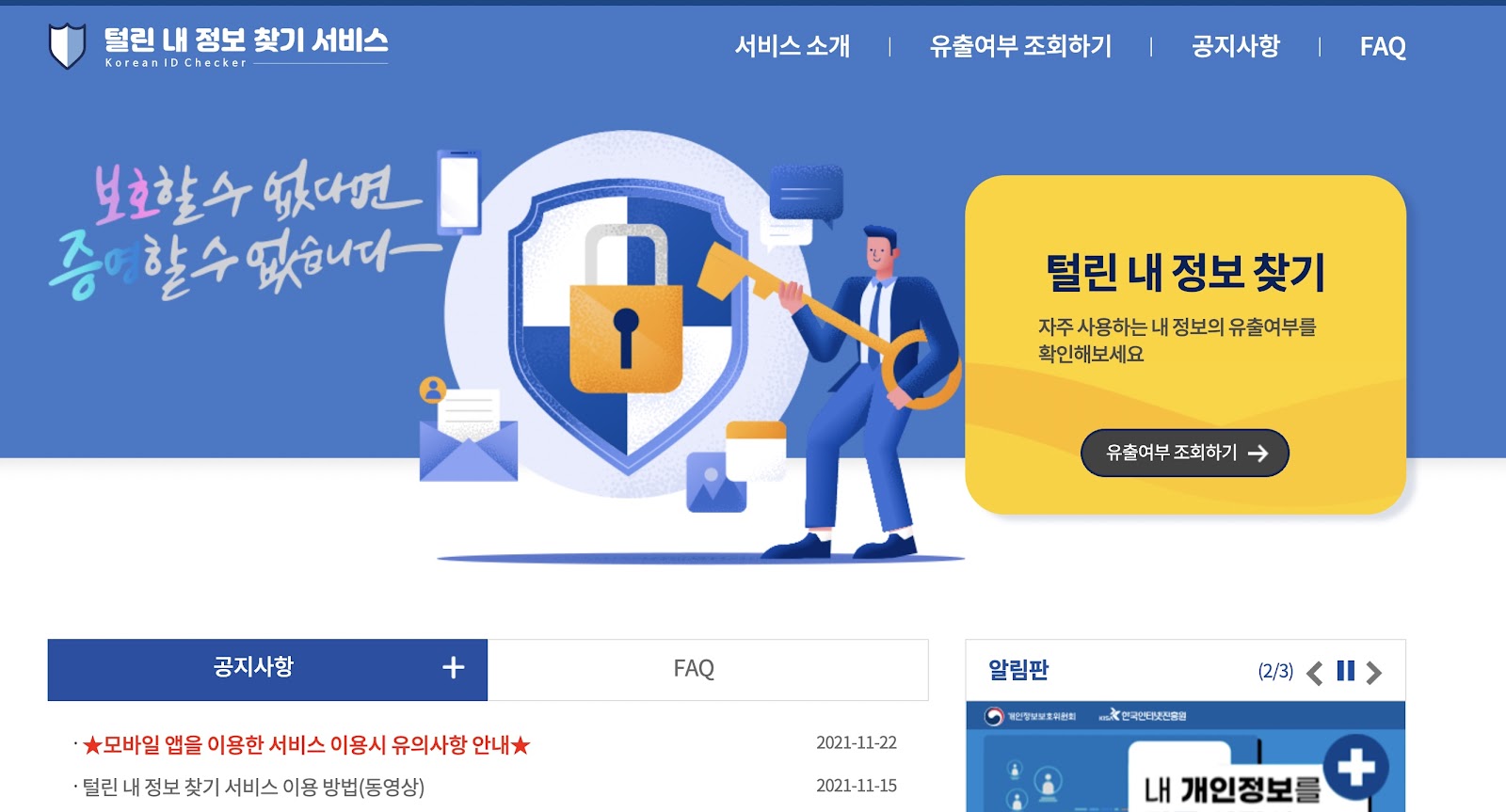This screenshot has height=812, width=1506.
Task: Click 유출여부 조회하기 button on yellow card
Action: pos(1185,453)
